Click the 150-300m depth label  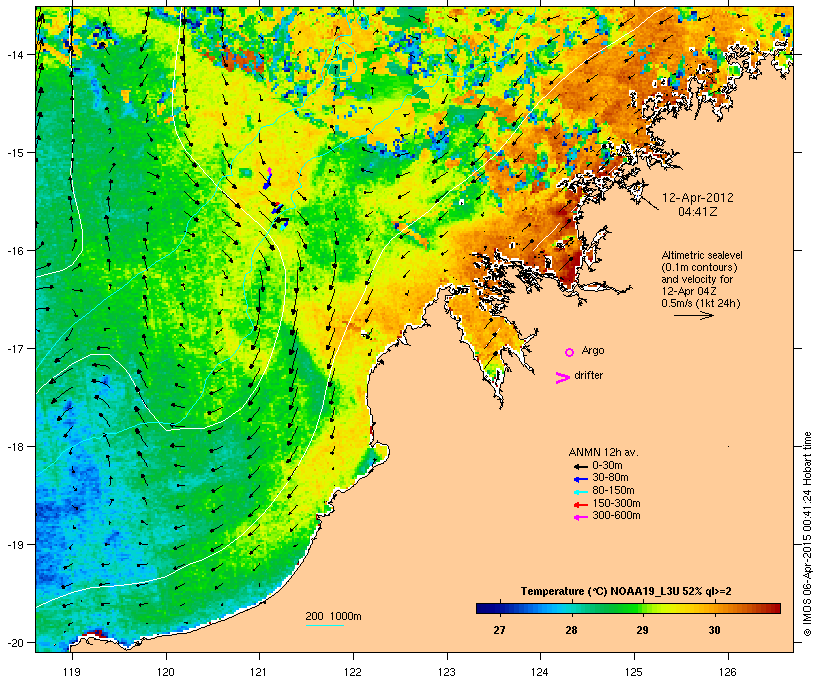[x=617, y=503]
